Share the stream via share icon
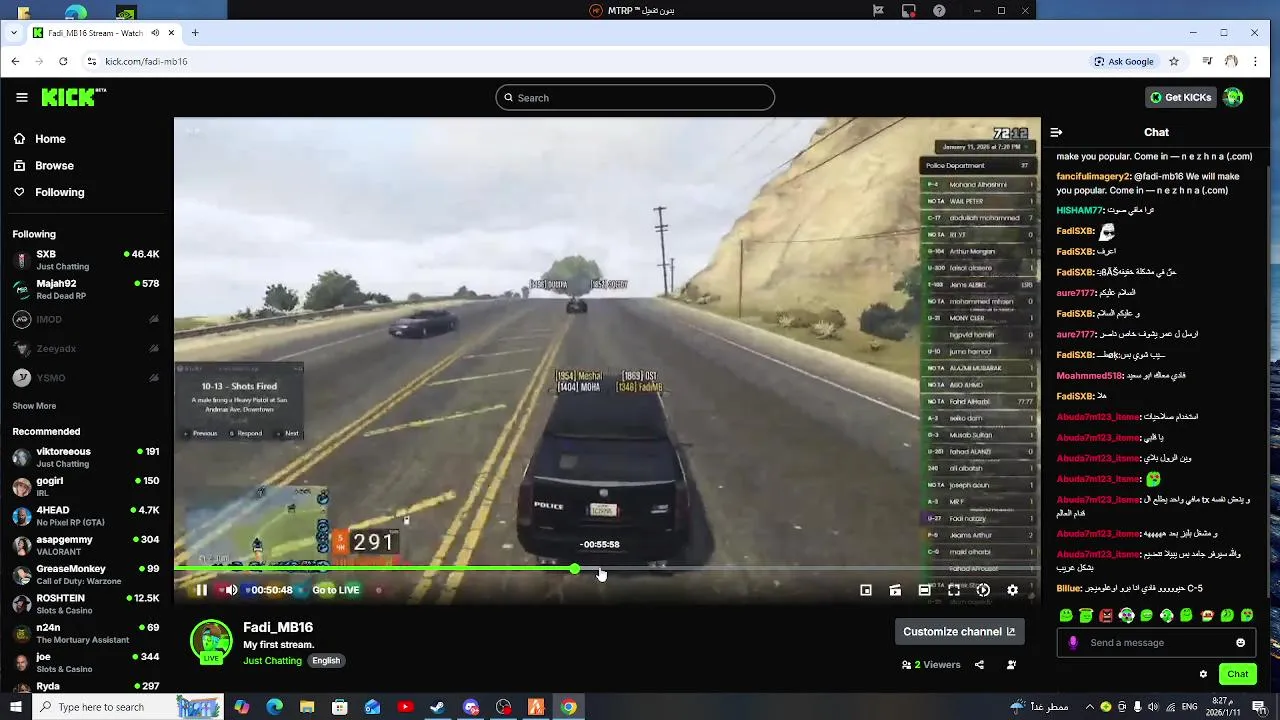Image resolution: width=1280 pixels, height=720 pixels. click(x=979, y=665)
